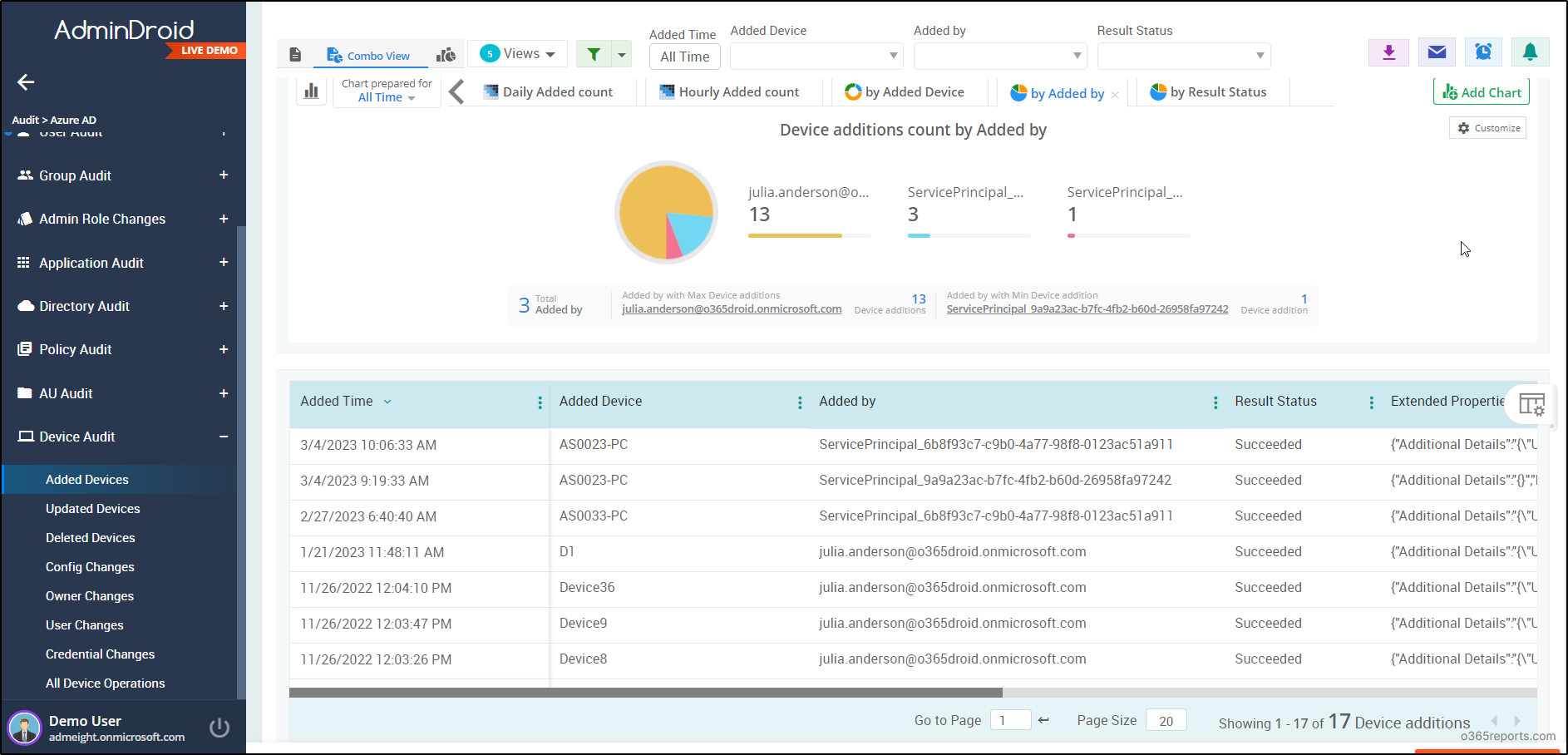Image resolution: width=1568 pixels, height=755 pixels.
Task: Open the export download icon
Action: coord(1388,52)
